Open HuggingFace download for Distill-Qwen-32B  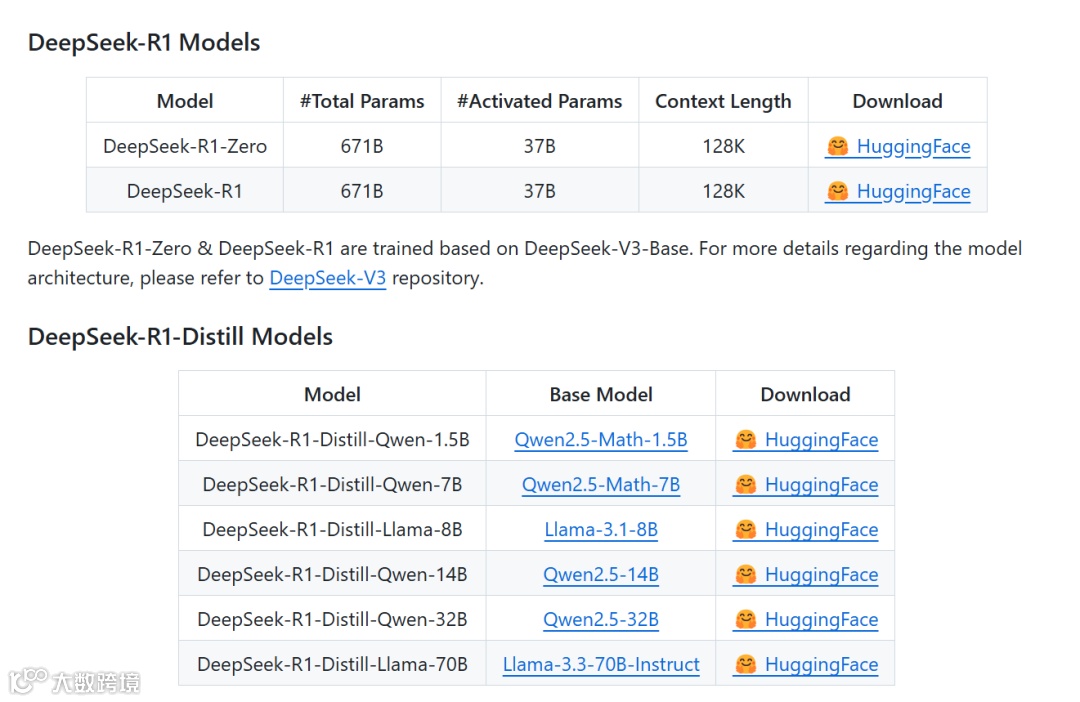tap(805, 619)
